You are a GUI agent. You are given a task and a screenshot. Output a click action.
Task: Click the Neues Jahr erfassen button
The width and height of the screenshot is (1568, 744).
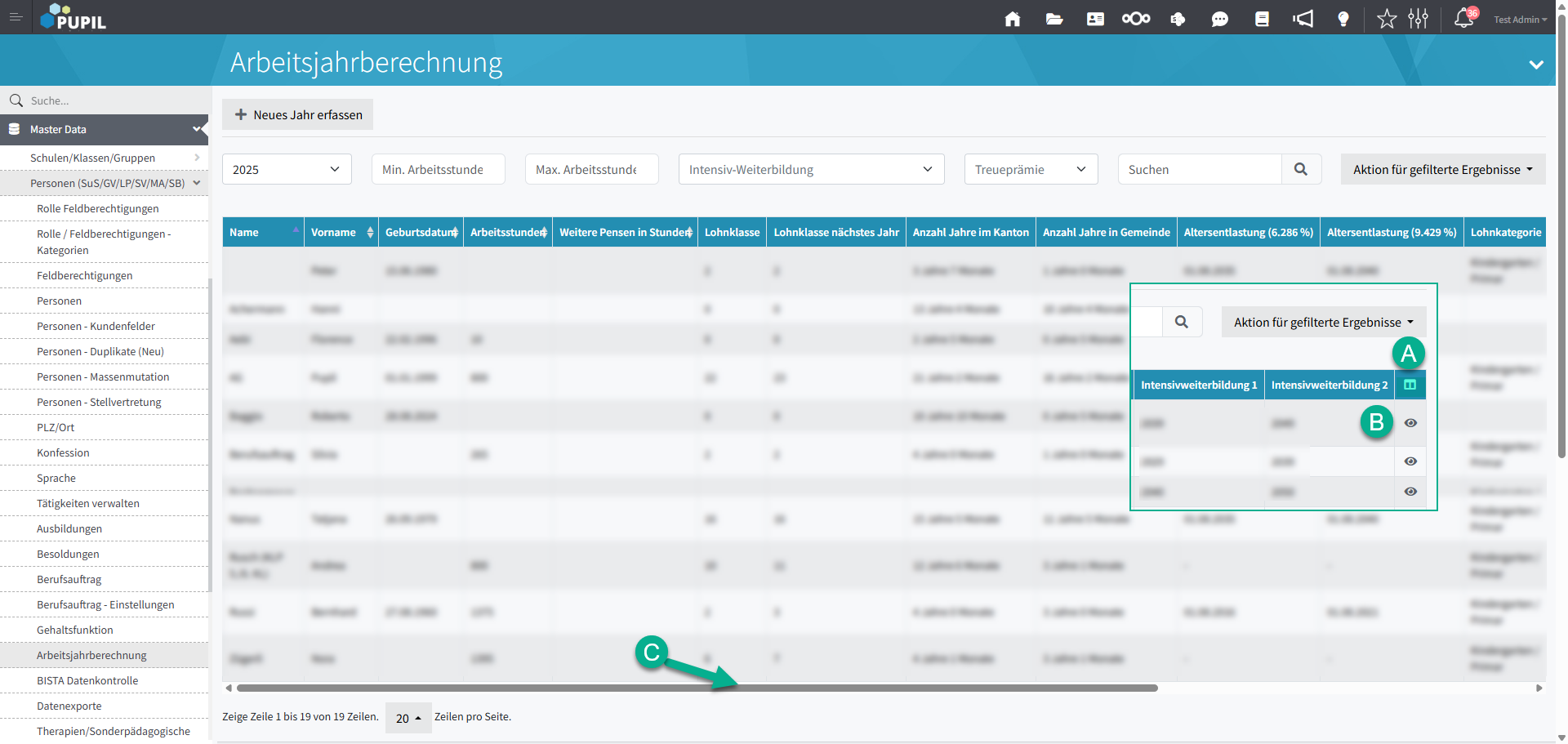298,114
